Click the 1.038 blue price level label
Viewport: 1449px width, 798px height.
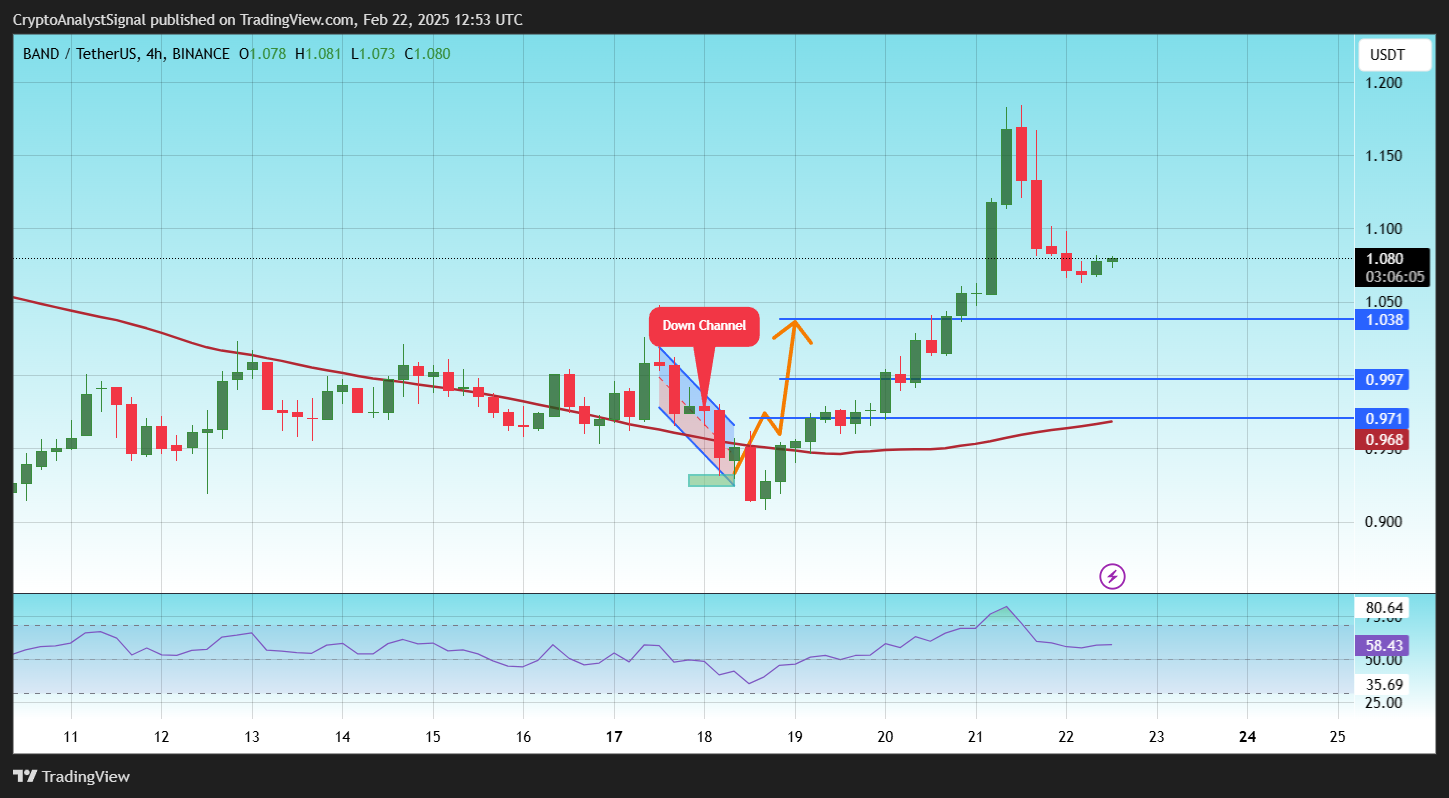[x=1381, y=320]
